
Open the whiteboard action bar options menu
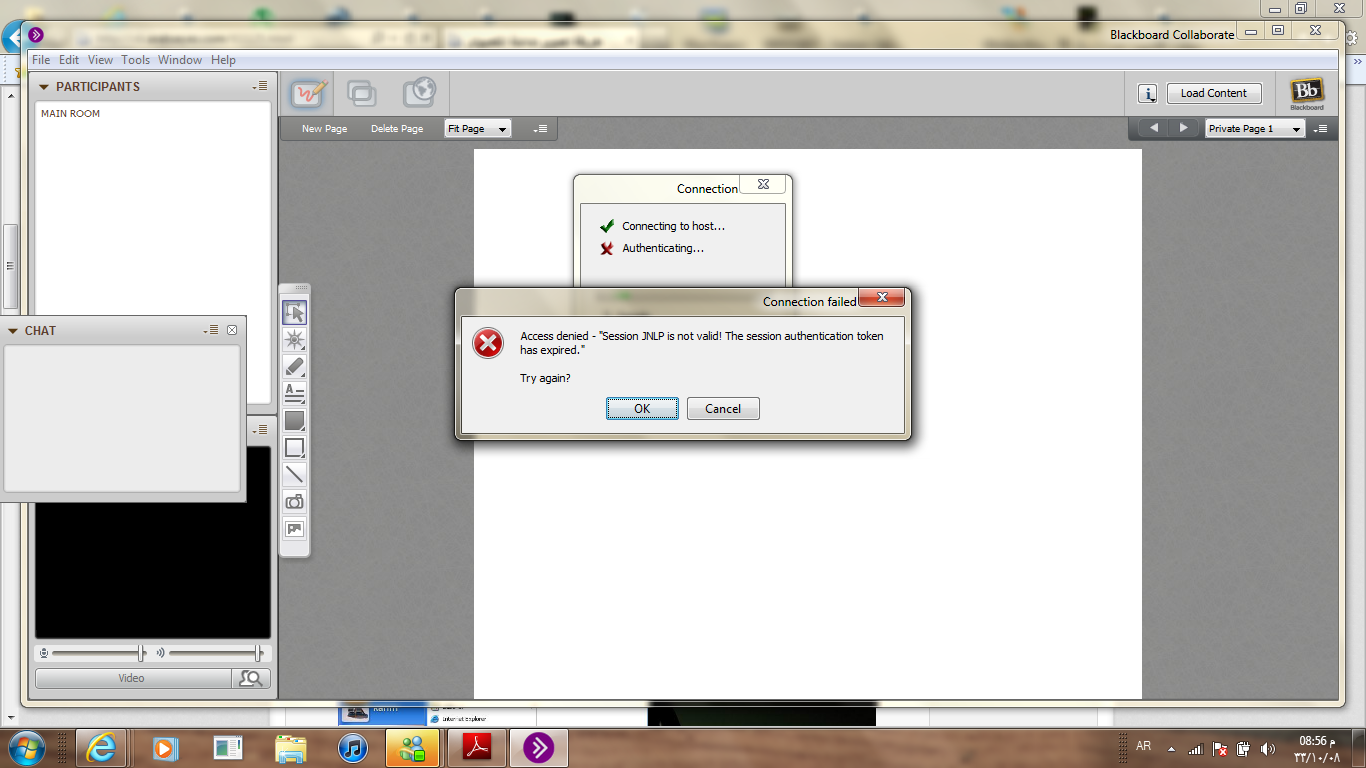pos(540,129)
